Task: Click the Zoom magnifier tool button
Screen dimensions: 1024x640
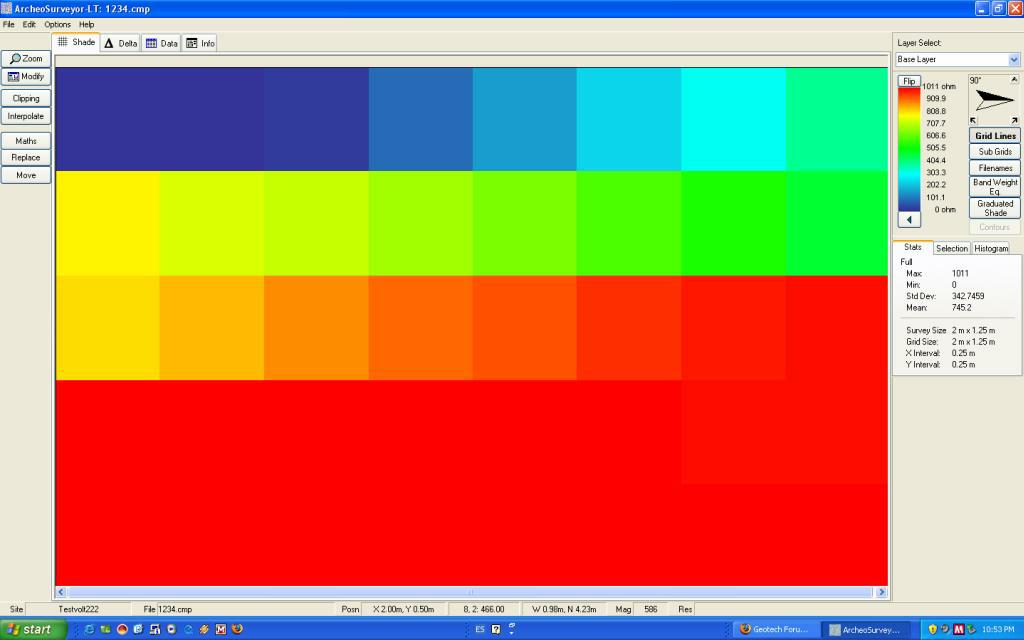Action: pos(26,58)
